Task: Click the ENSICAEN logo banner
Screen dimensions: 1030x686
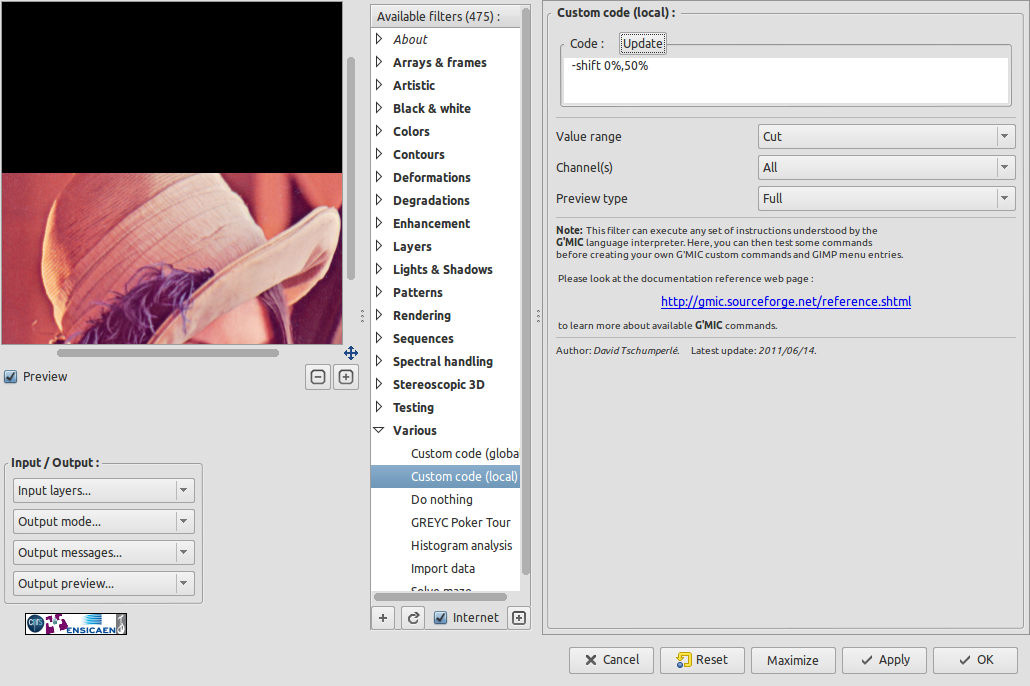Action: point(76,624)
